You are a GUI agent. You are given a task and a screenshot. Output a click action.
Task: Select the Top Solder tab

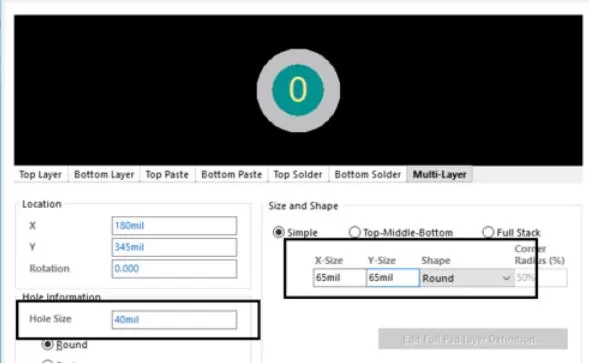pos(298,174)
